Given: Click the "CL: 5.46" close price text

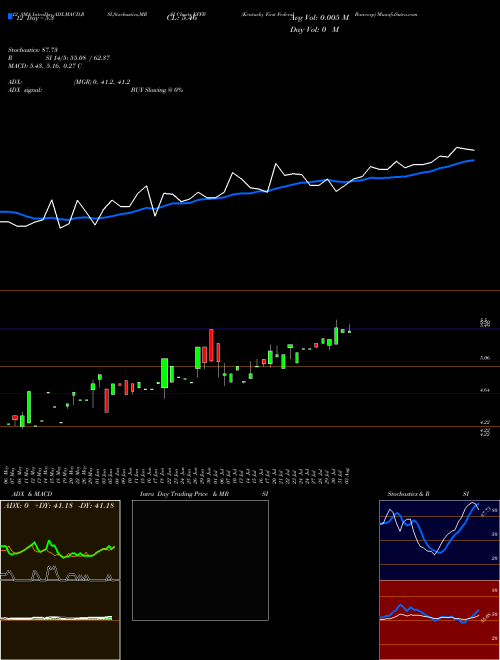Looking at the screenshot, I should [x=182, y=18].
